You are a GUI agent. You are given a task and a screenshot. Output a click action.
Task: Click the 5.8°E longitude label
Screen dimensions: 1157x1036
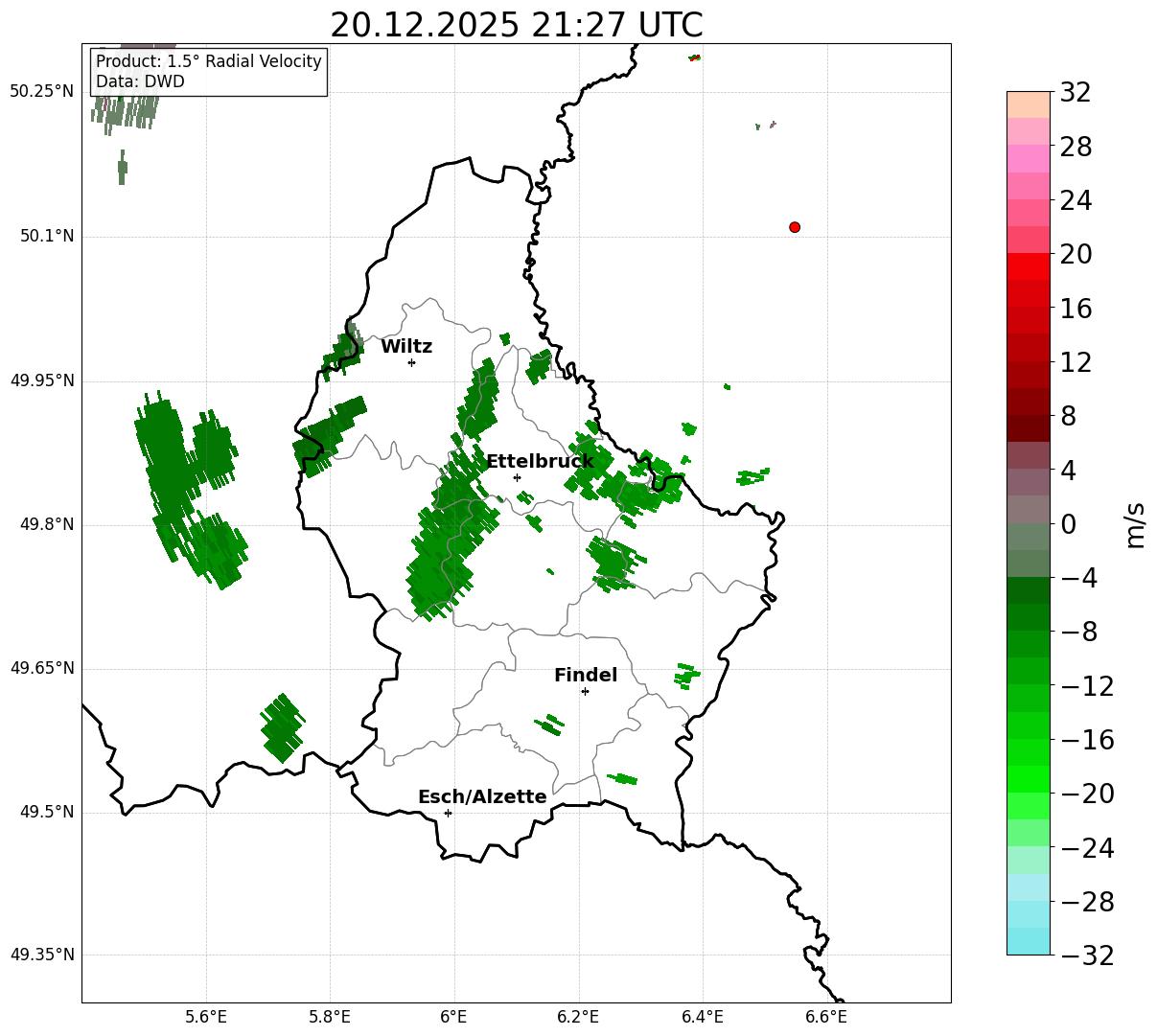[x=331, y=1017]
